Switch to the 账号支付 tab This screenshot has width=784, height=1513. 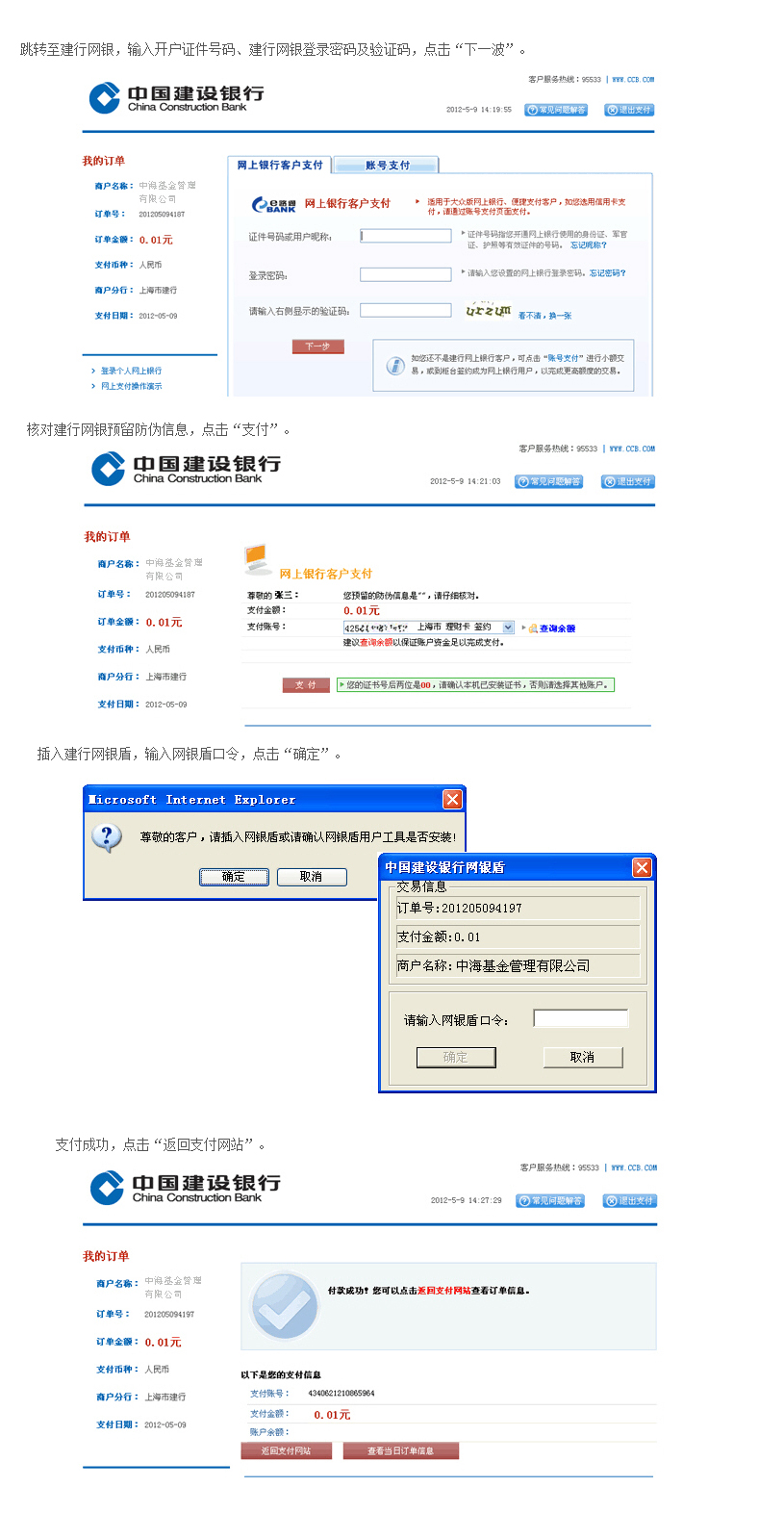[387, 166]
